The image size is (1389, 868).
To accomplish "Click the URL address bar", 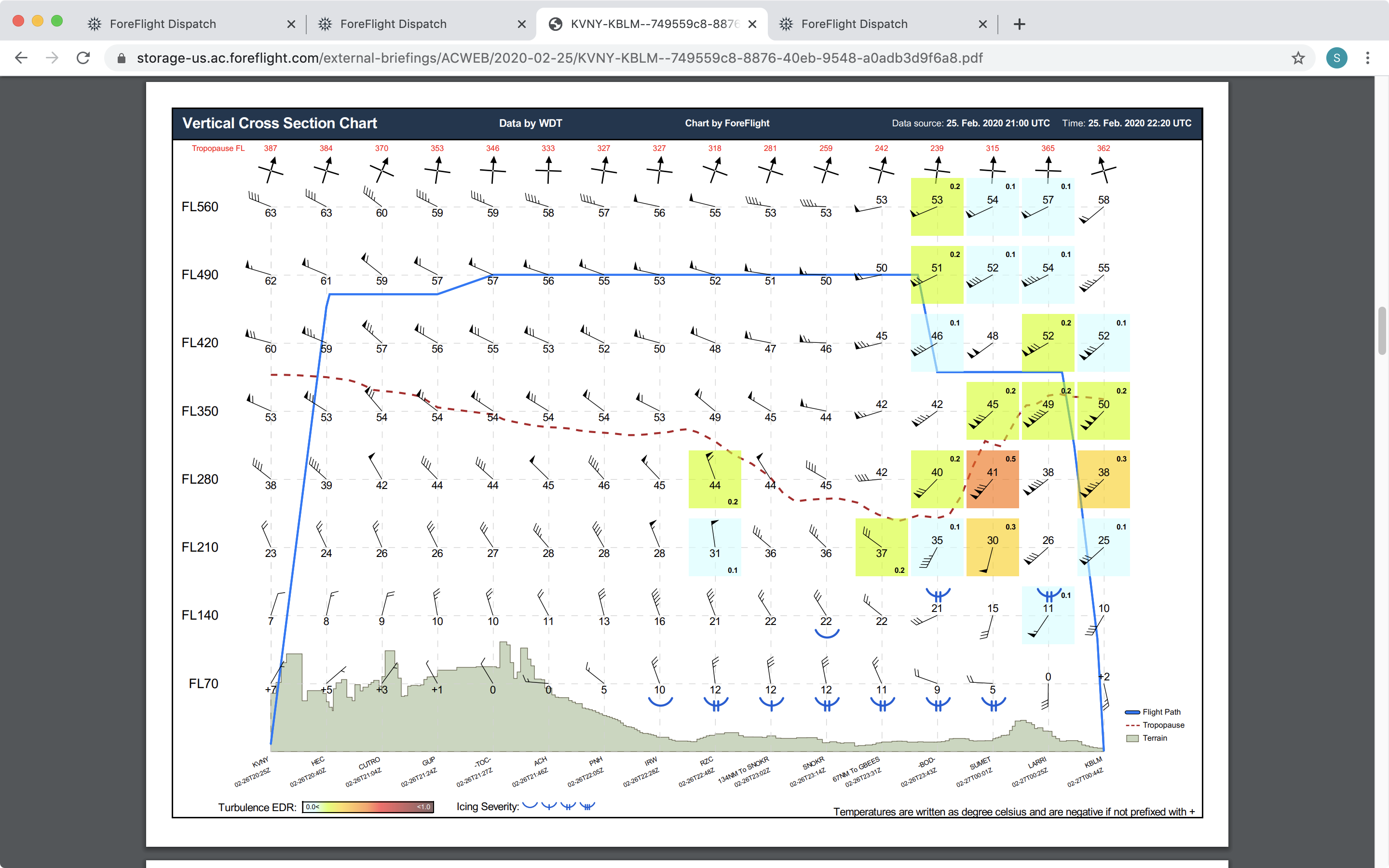I will point(559,58).
